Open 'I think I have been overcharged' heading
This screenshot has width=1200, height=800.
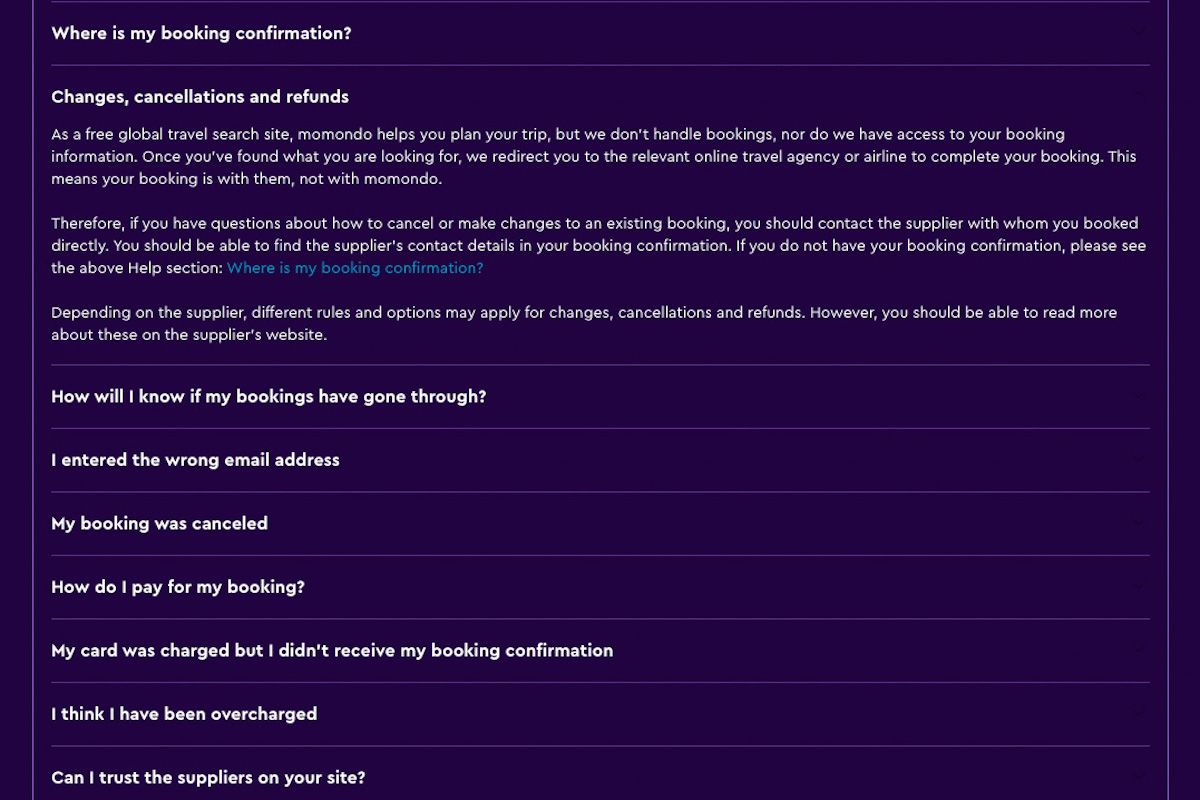[184, 714]
